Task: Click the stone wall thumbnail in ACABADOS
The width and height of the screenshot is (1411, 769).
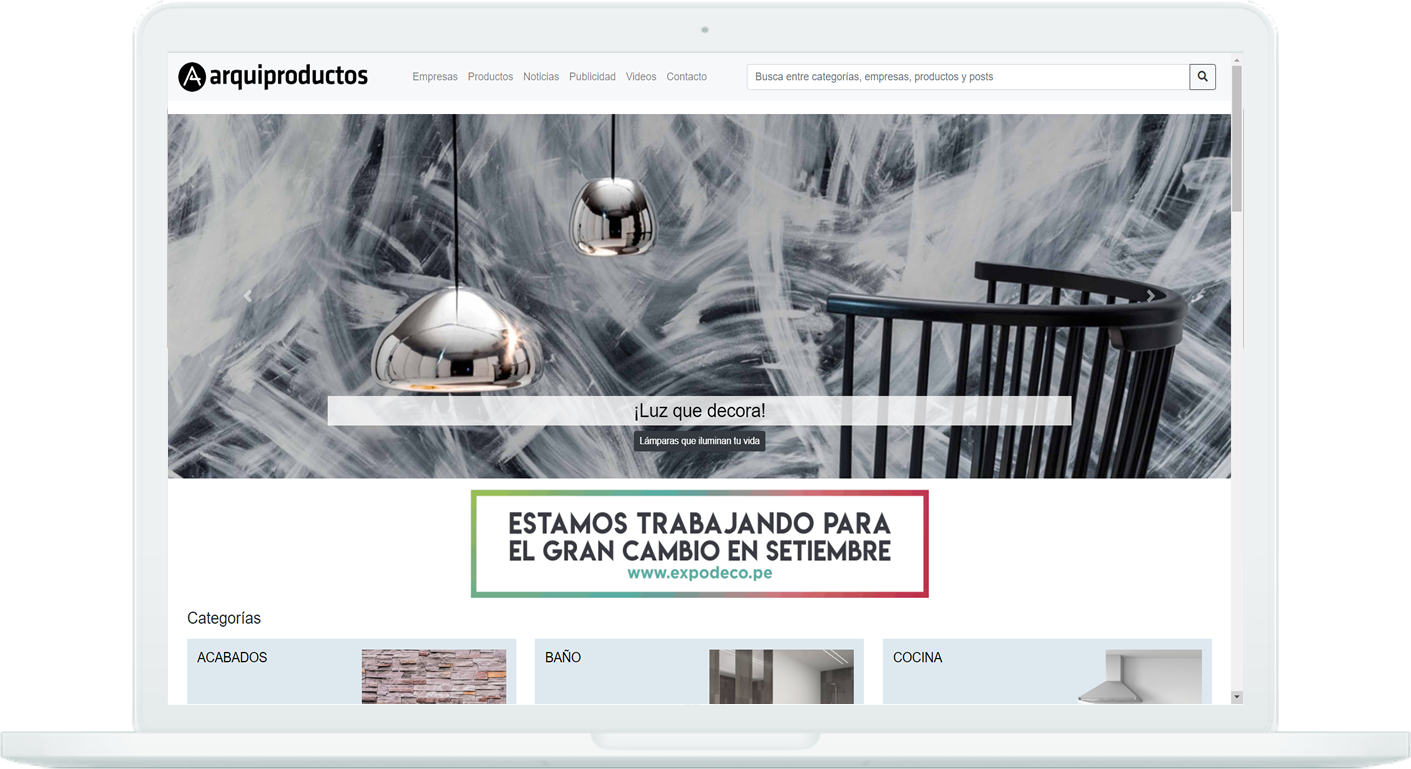Action: coord(434,677)
